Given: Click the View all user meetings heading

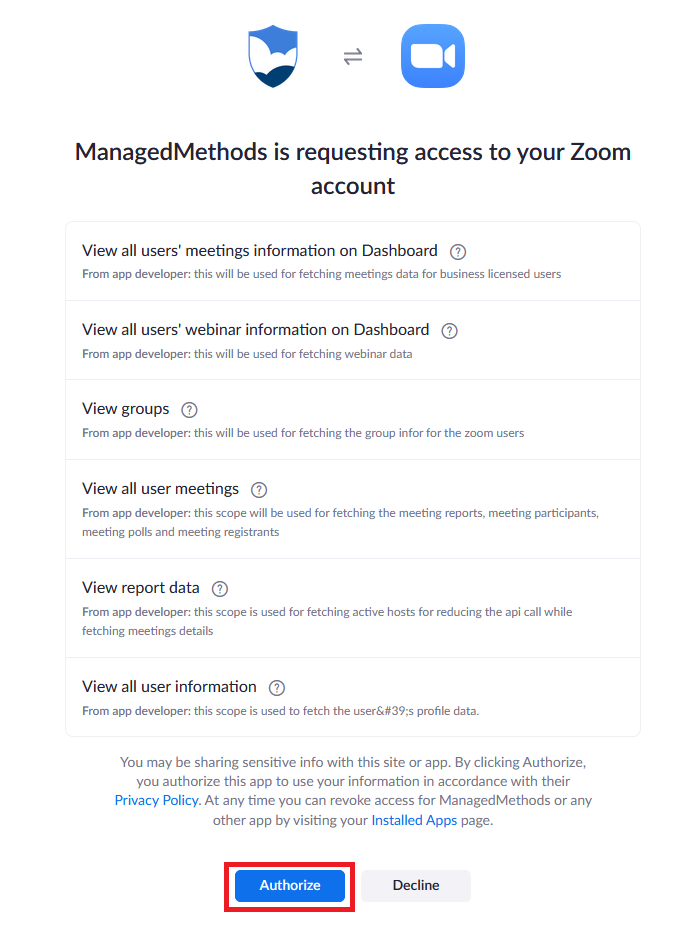Looking at the screenshot, I should pyautogui.click(x=160, y=489).
